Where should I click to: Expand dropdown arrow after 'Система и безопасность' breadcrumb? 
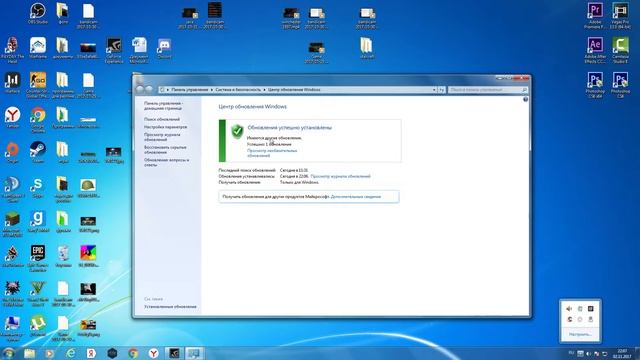click(x=264, y=89)
